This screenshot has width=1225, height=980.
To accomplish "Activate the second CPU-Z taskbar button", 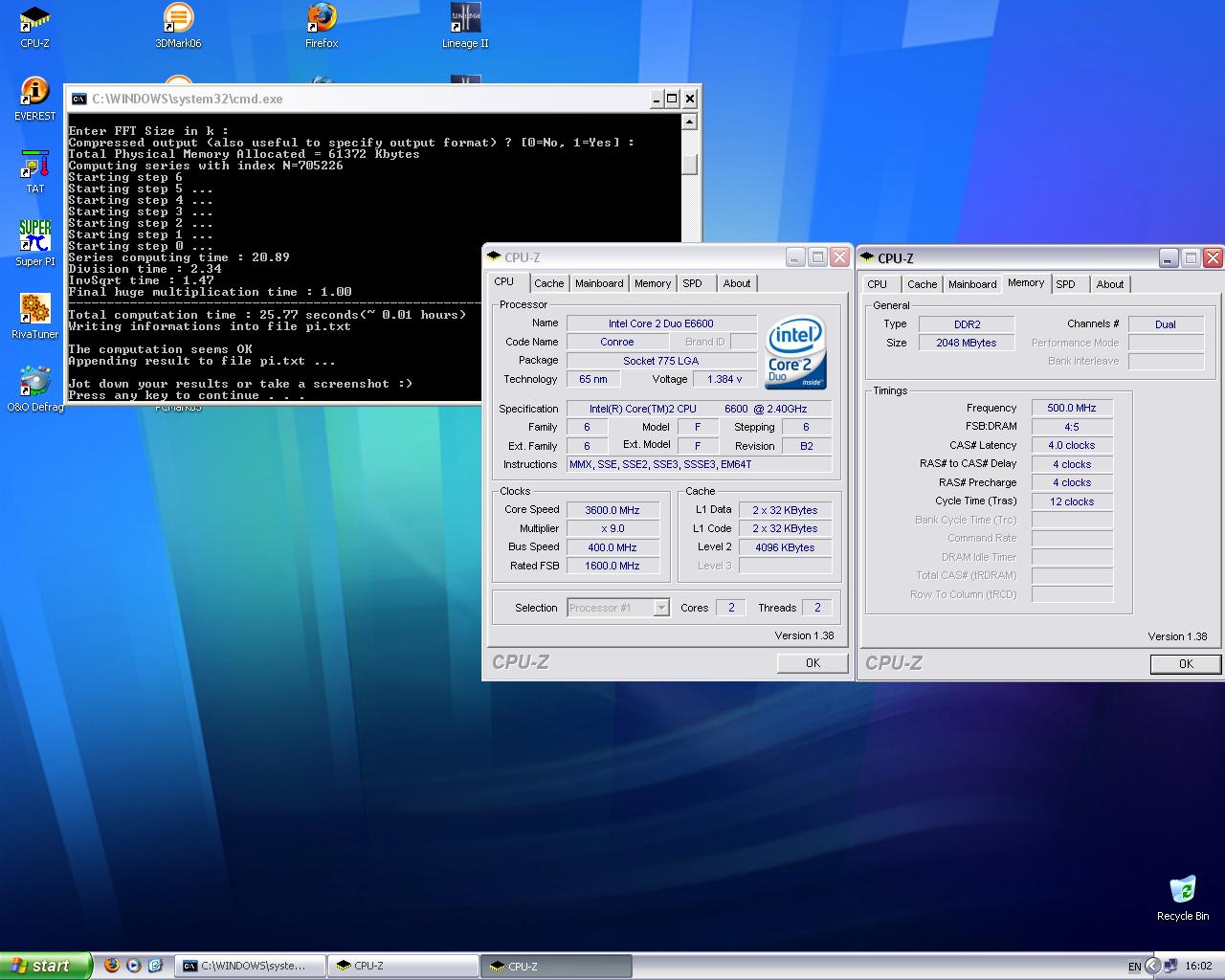I will (556, 966).
